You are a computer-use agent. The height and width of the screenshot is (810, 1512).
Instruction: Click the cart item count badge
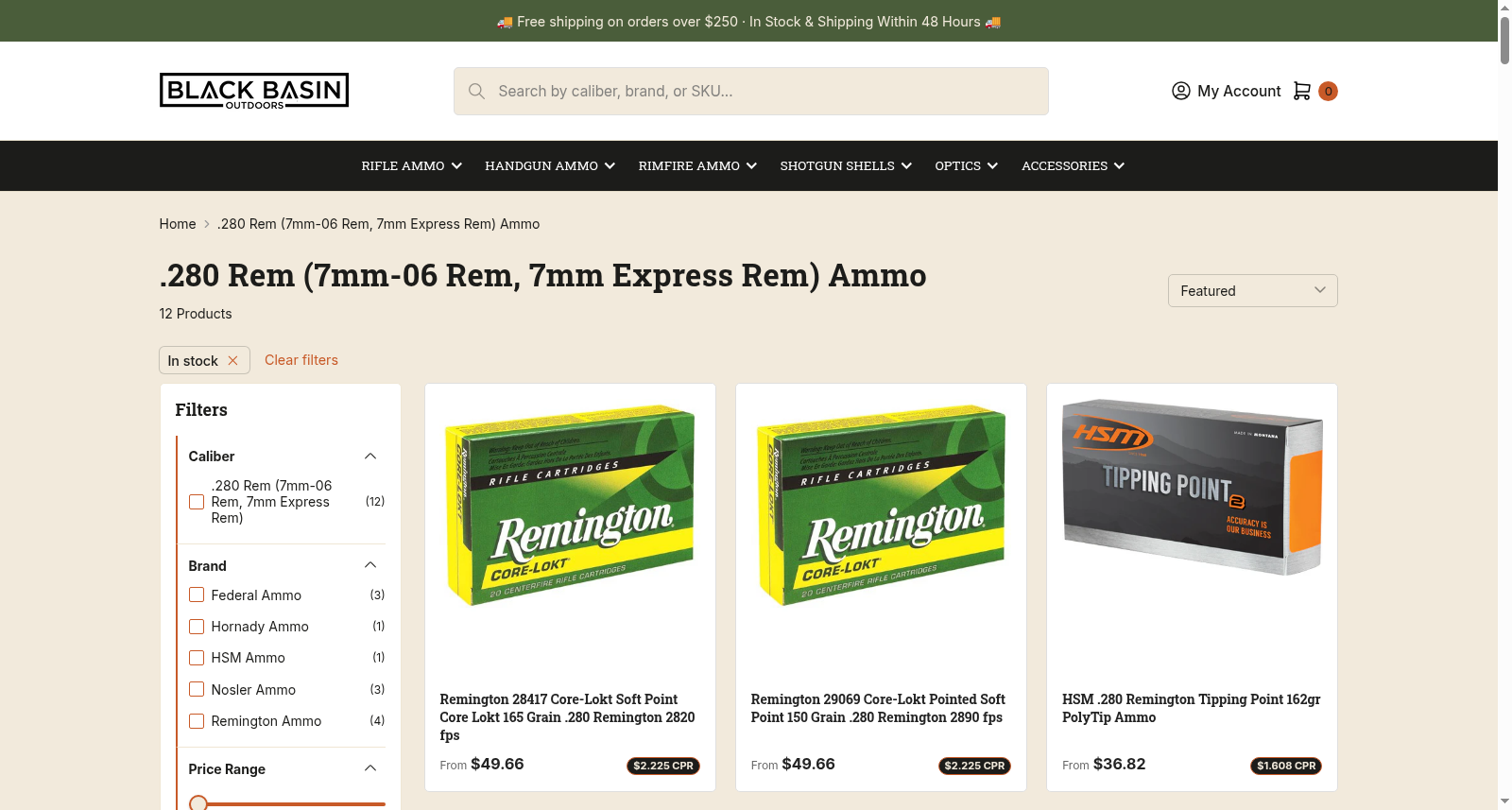[1328, 91]
